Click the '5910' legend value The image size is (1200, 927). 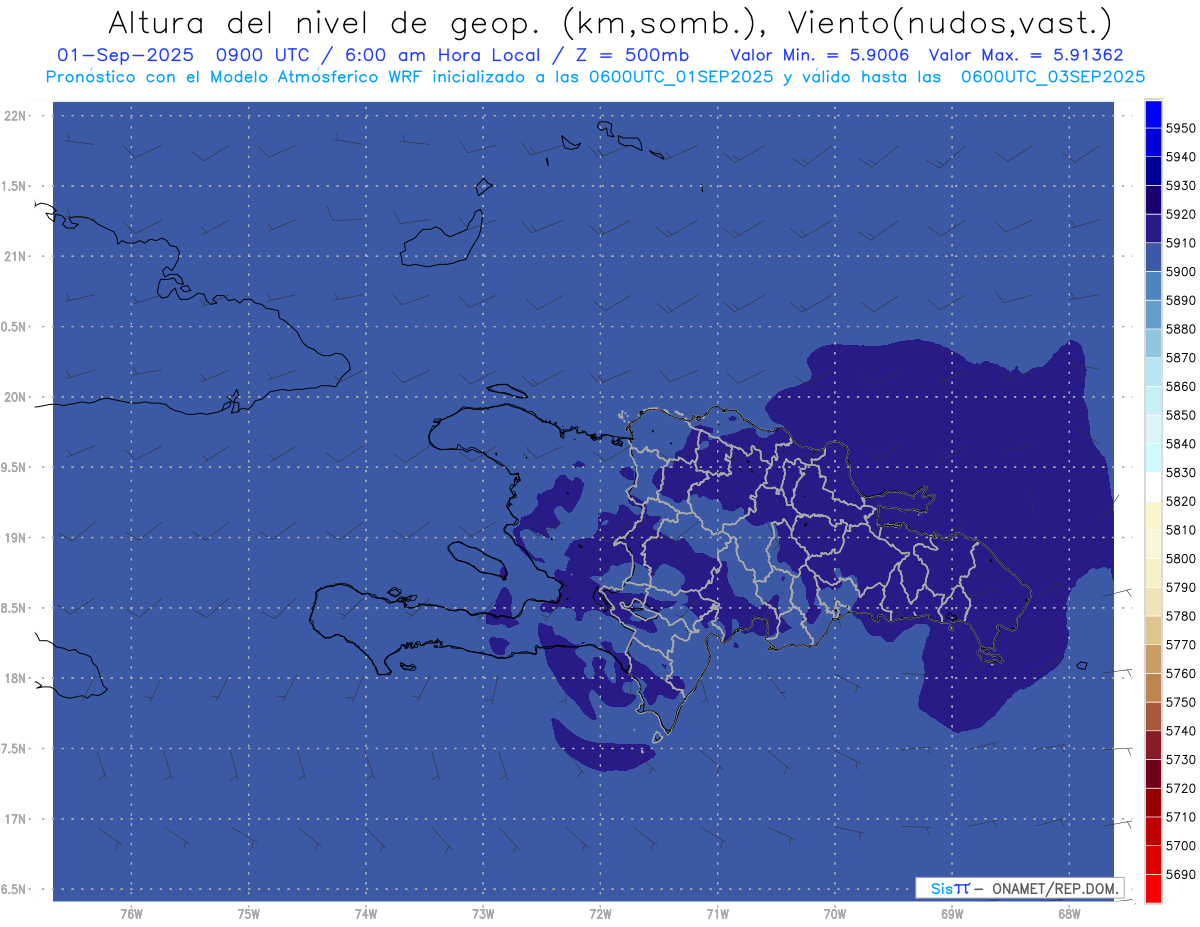pos(1180,243)
